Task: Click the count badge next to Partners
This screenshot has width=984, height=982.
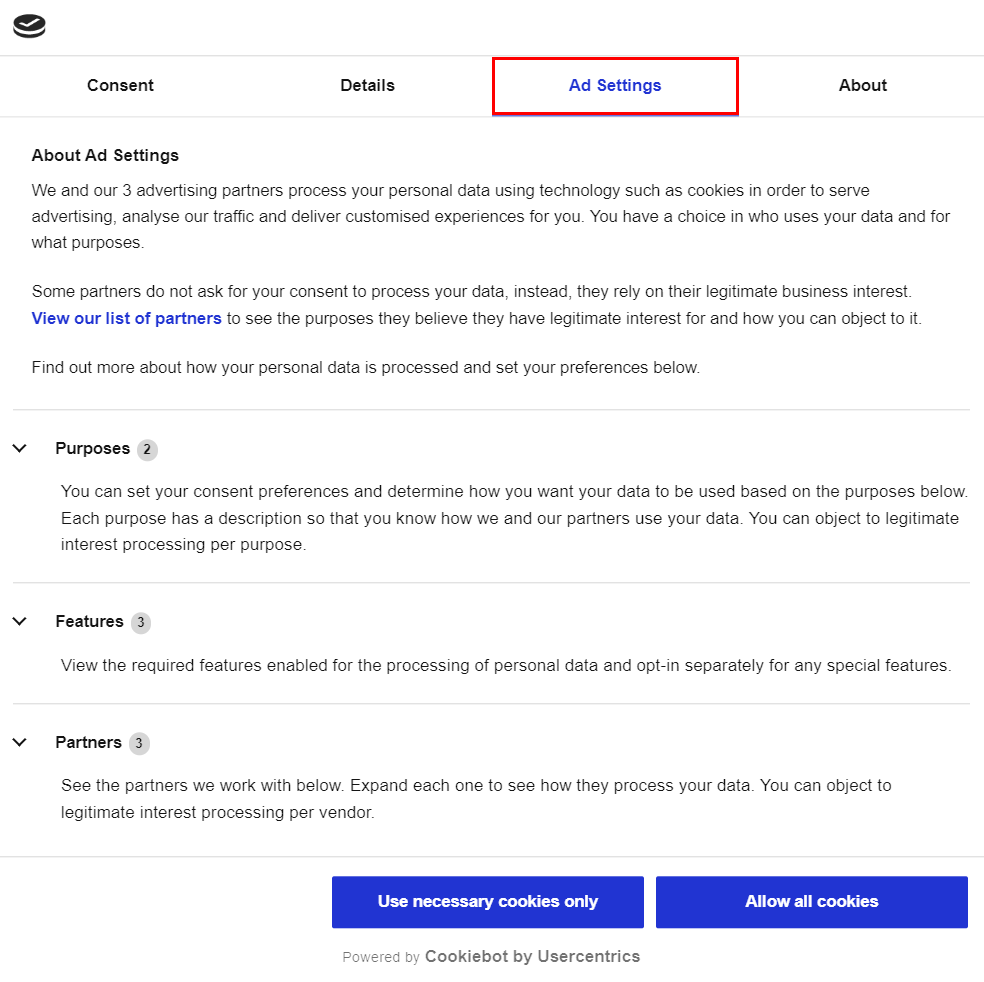Action: tap(139, 744)
